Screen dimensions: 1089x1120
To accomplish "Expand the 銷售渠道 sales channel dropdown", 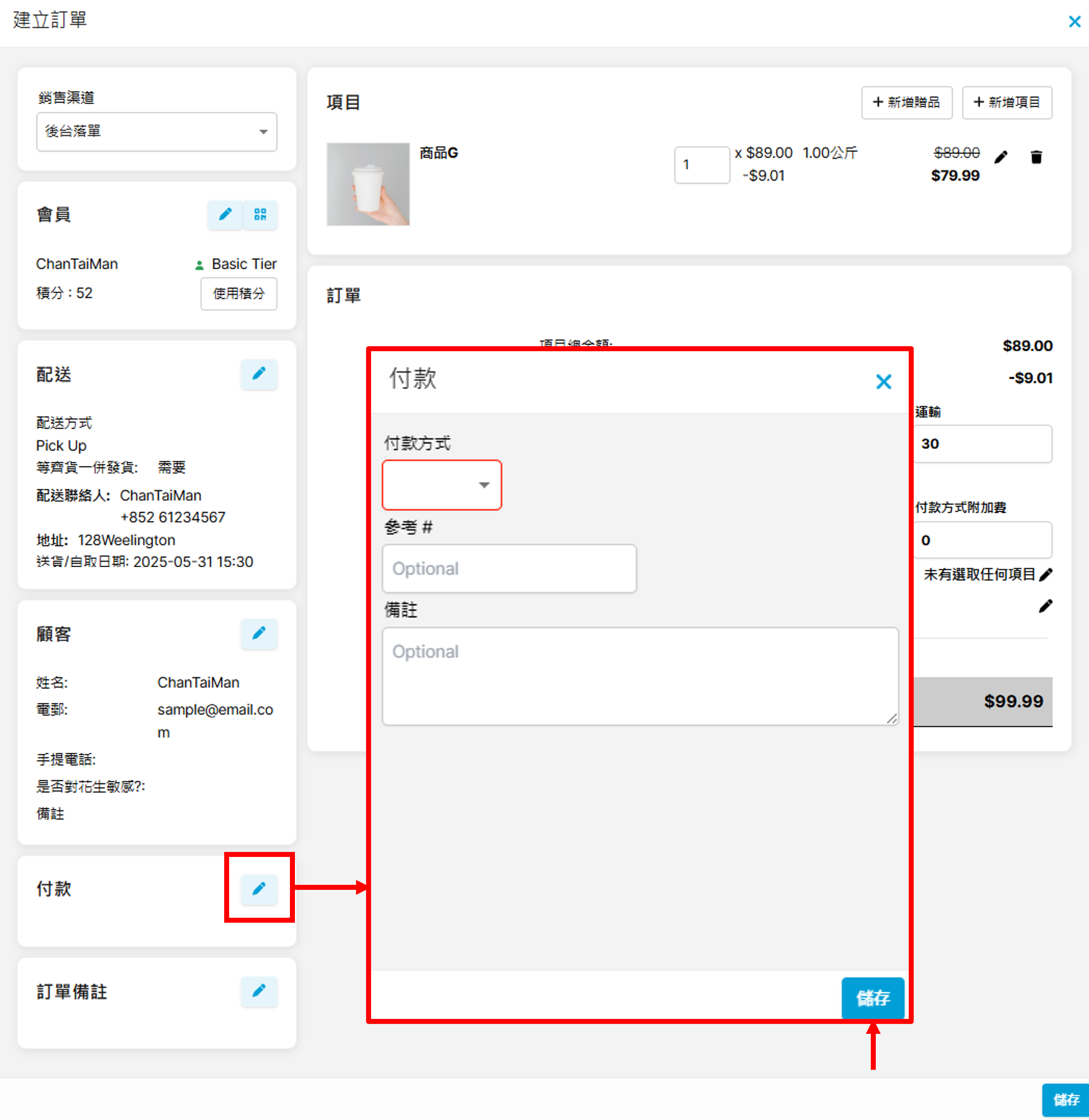I will tap(156, 132).
